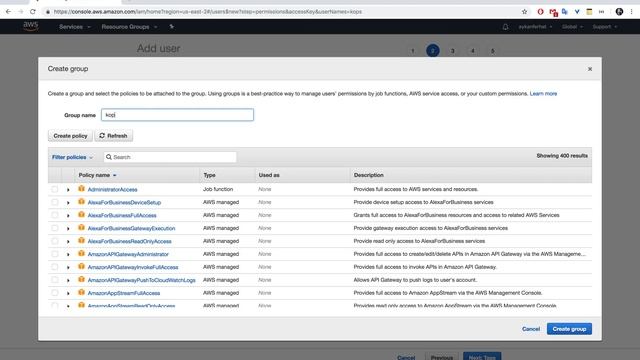The image size is (640, 360).
Task: Select the AmazonAPIGatewayInvokeFullAccess checkbox
Action: tap(55, 267)
